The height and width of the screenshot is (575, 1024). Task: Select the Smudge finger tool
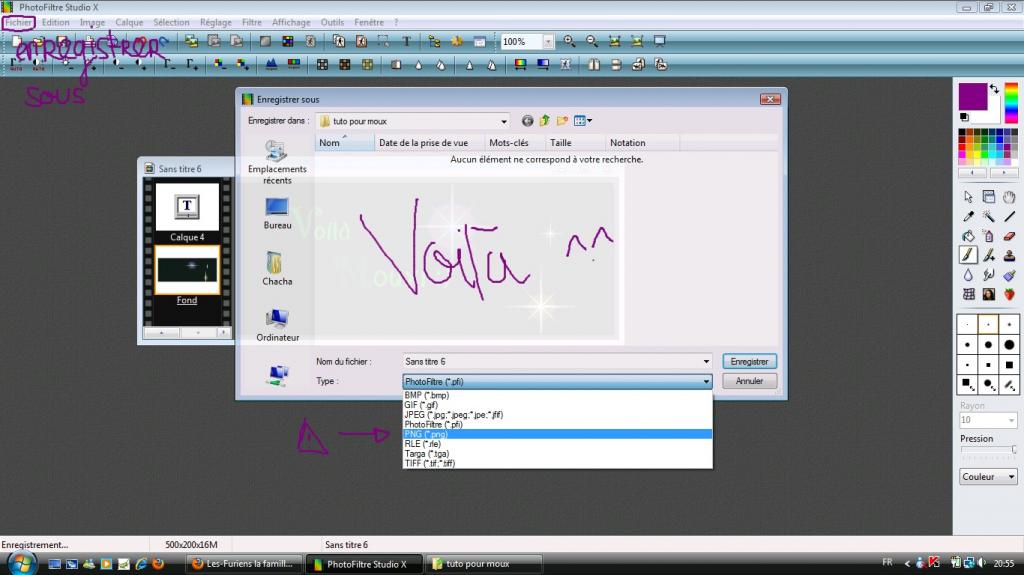[989, 275]
